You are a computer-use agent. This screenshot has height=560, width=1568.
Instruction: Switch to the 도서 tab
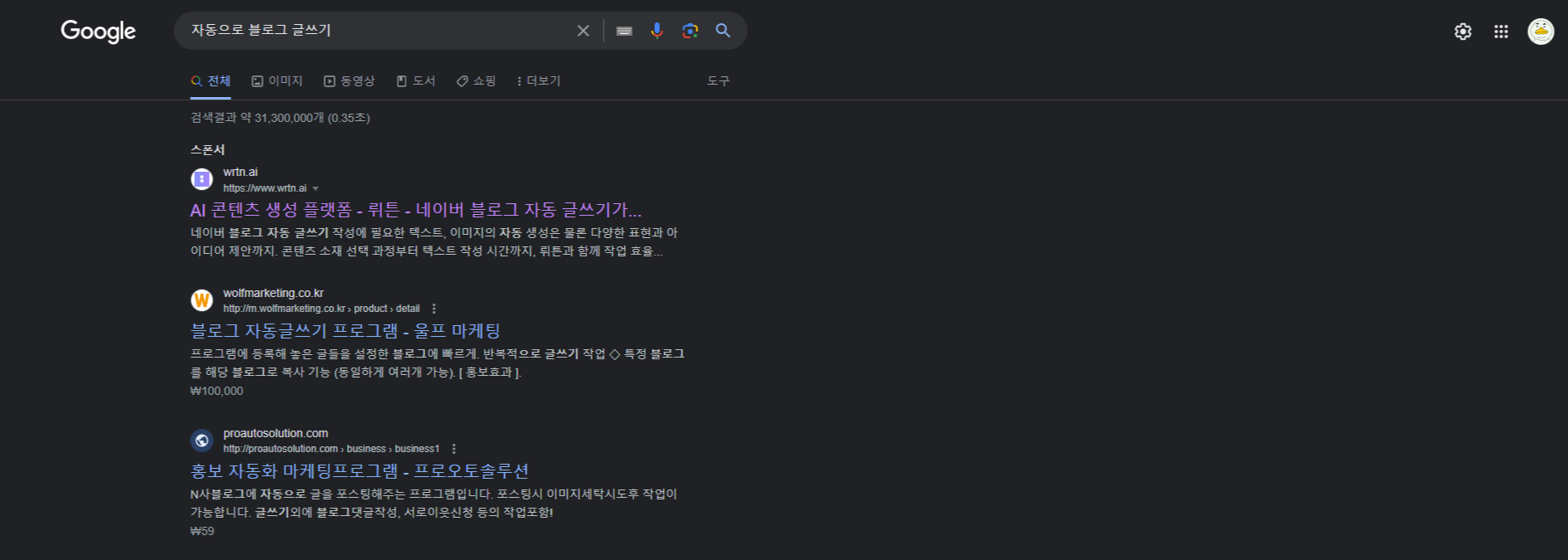tap(415, 80)
